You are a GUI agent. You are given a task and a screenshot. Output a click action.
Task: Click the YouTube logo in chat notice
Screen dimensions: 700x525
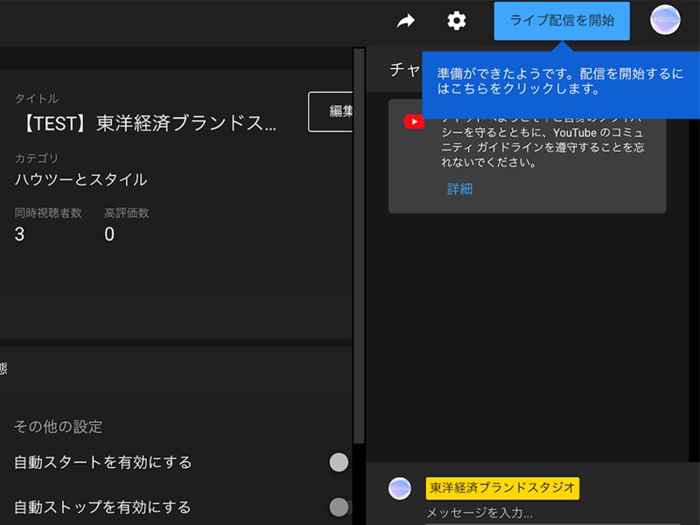tap(414, 122)
